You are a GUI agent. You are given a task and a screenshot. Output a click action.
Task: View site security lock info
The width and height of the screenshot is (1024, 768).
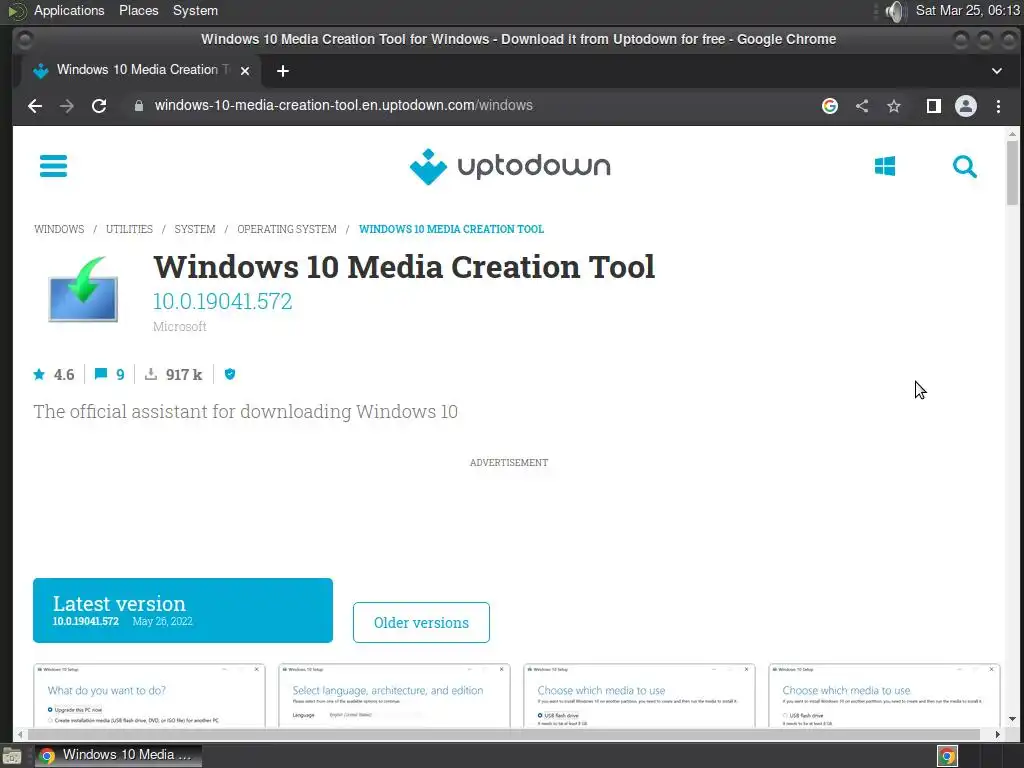pos(138,106)
